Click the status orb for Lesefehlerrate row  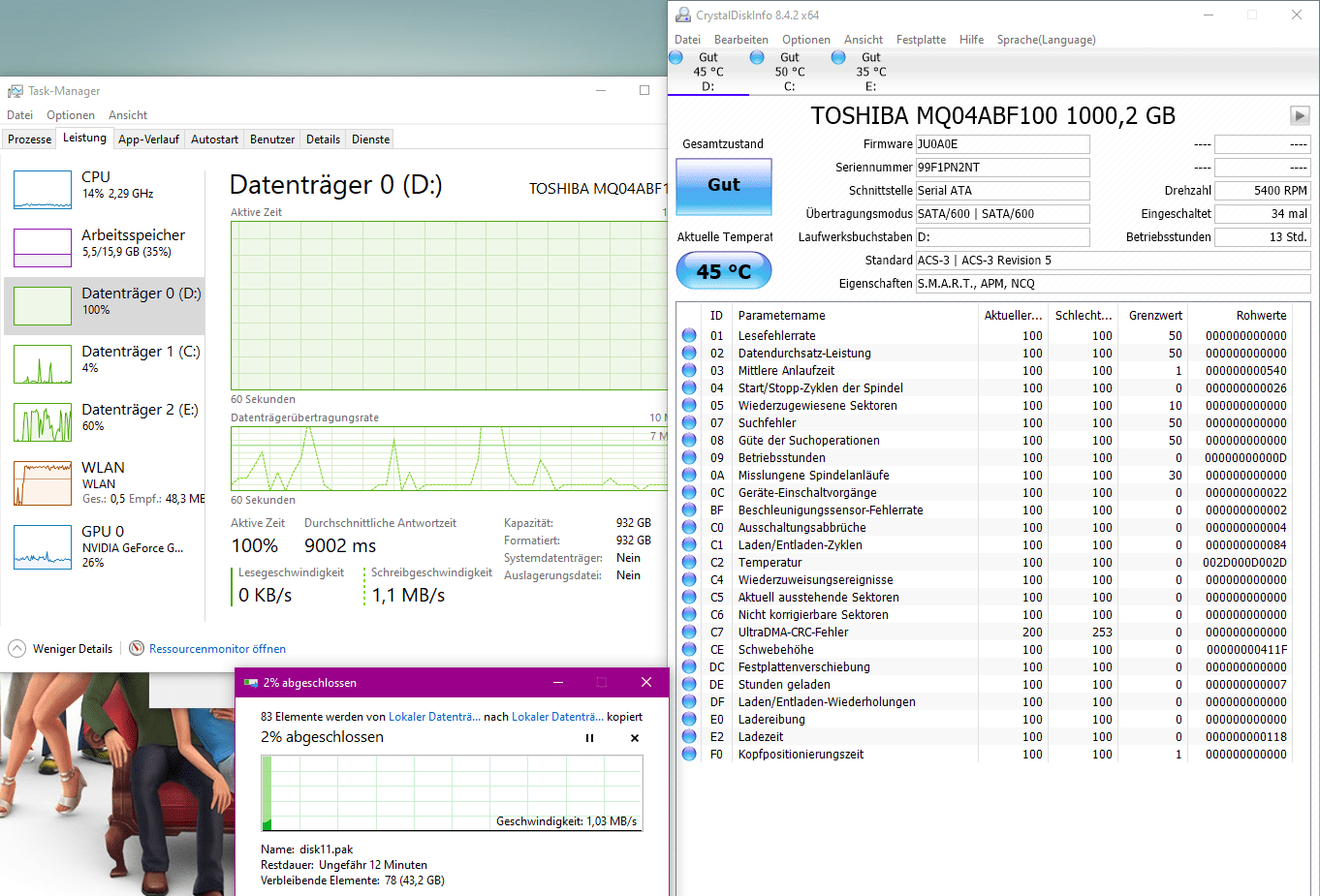tap(689, 335)
